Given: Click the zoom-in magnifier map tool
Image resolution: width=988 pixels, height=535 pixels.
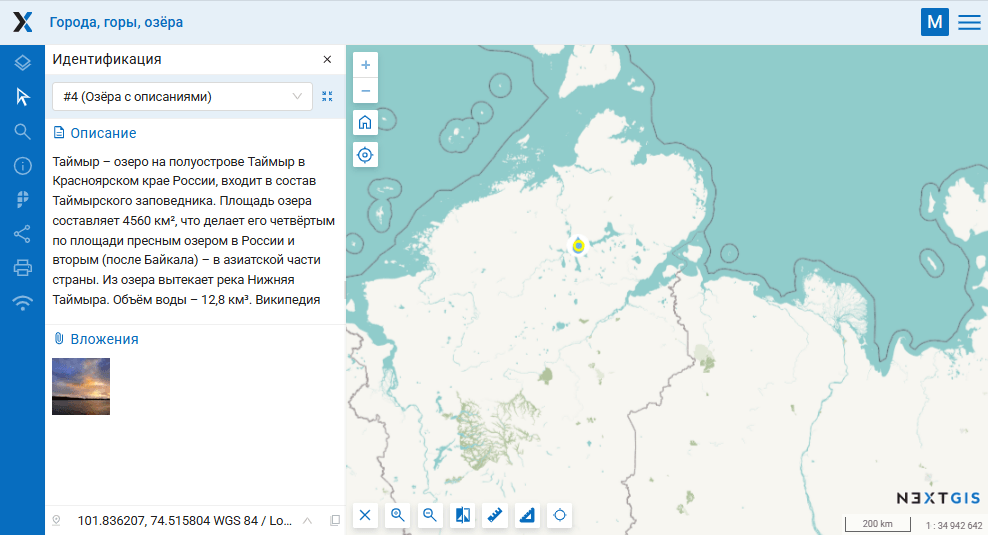Looking at the screenshot, I should pos(398,515).
